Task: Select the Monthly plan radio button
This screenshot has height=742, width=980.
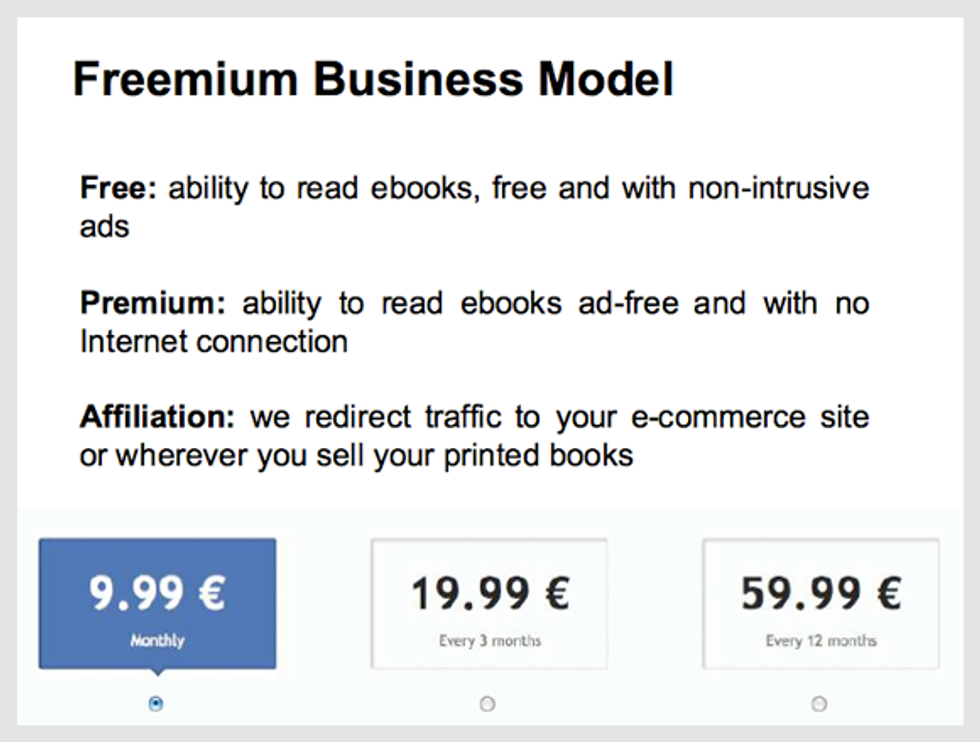Action: pyautogui.click(x=156, y=704)
